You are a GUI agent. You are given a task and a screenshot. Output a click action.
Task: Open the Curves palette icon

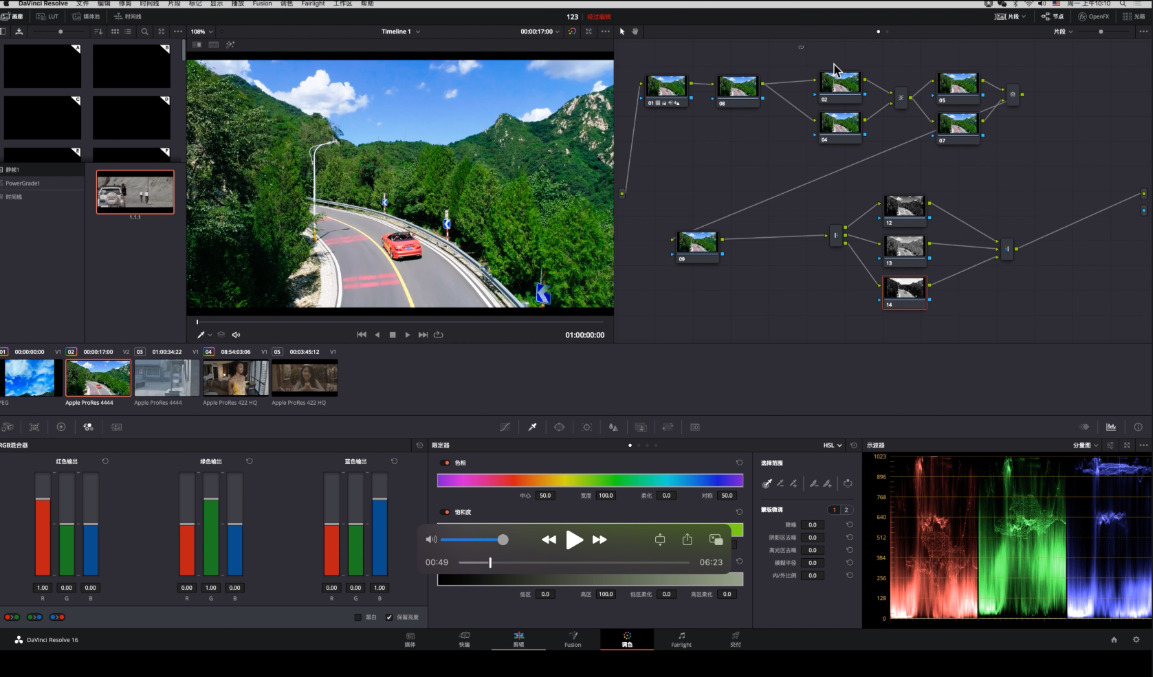[505, 427]
